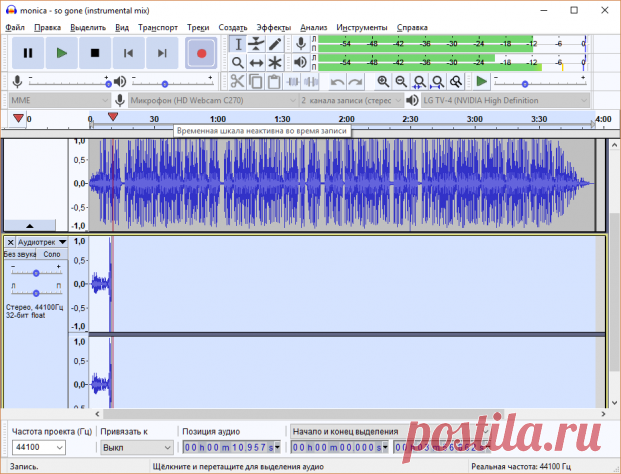The width and height of the screenshot is (621, 474).
Task: Paste audio with the clipboard icon
Action: pyautogui.click(x=274, y=82)
